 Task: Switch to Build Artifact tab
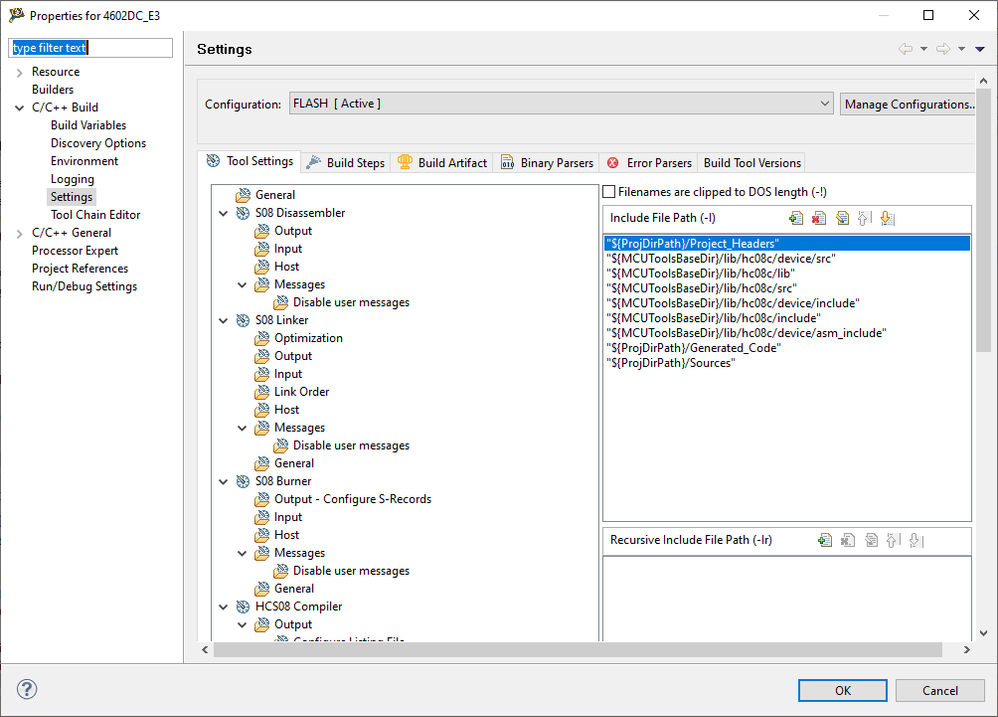click(442, 163)
